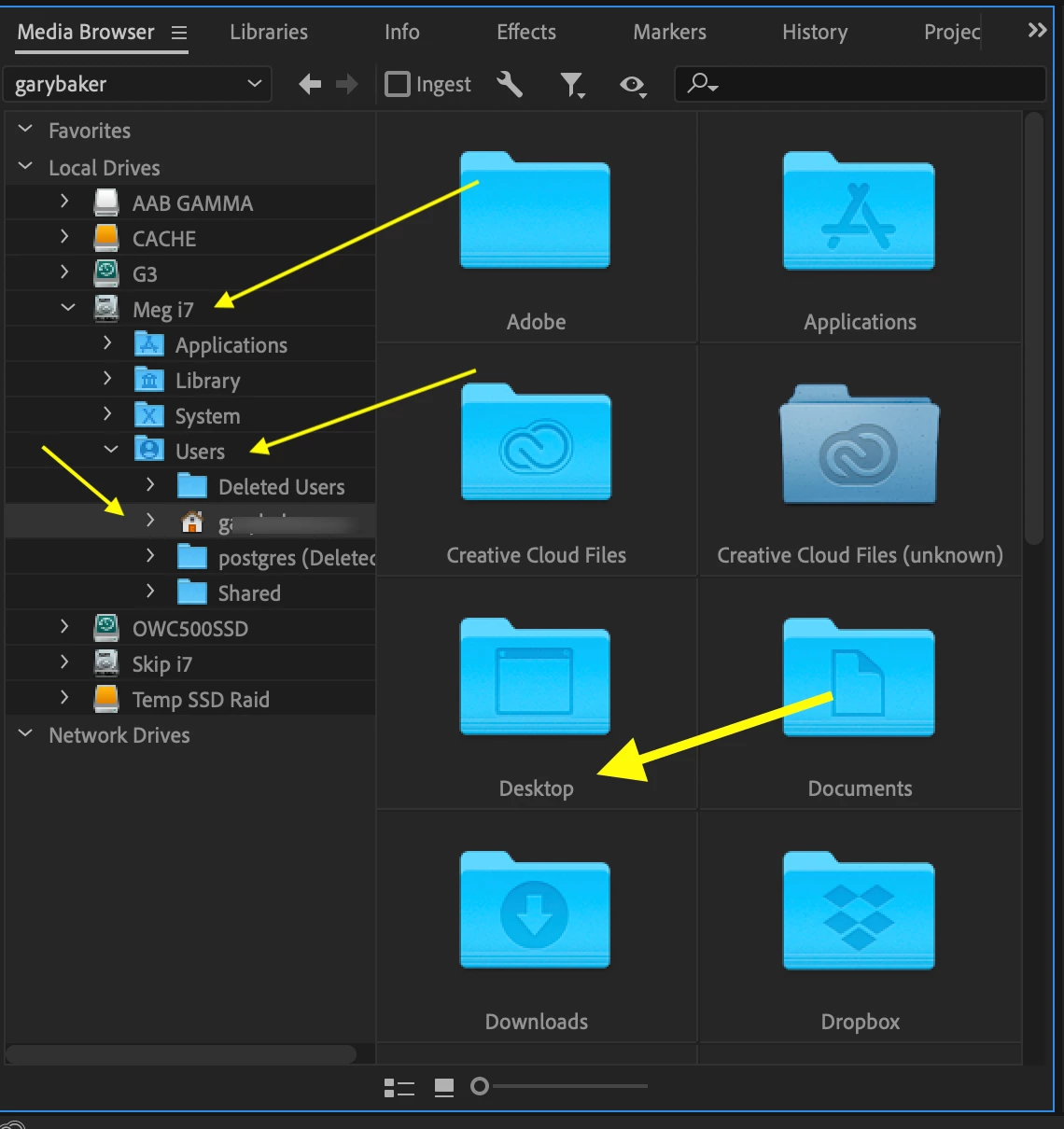Open the directory viewers eye icon
Viewport: 1064px width, 1129px height.
(x=634, y=86)
